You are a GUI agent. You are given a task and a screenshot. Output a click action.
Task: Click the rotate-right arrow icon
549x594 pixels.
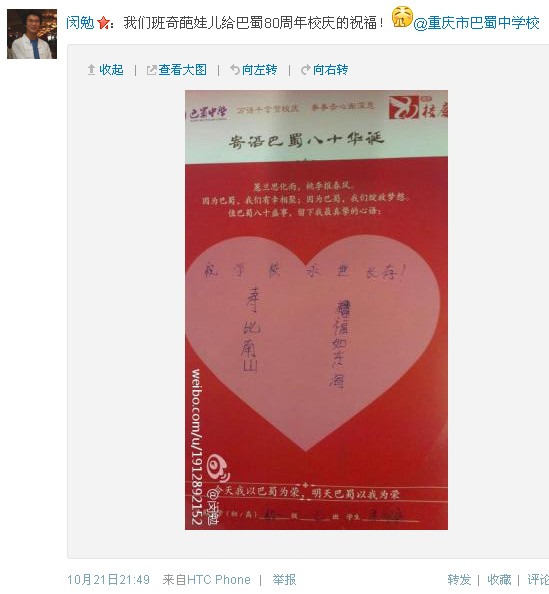pyautogui.click(x=305, y=70)
